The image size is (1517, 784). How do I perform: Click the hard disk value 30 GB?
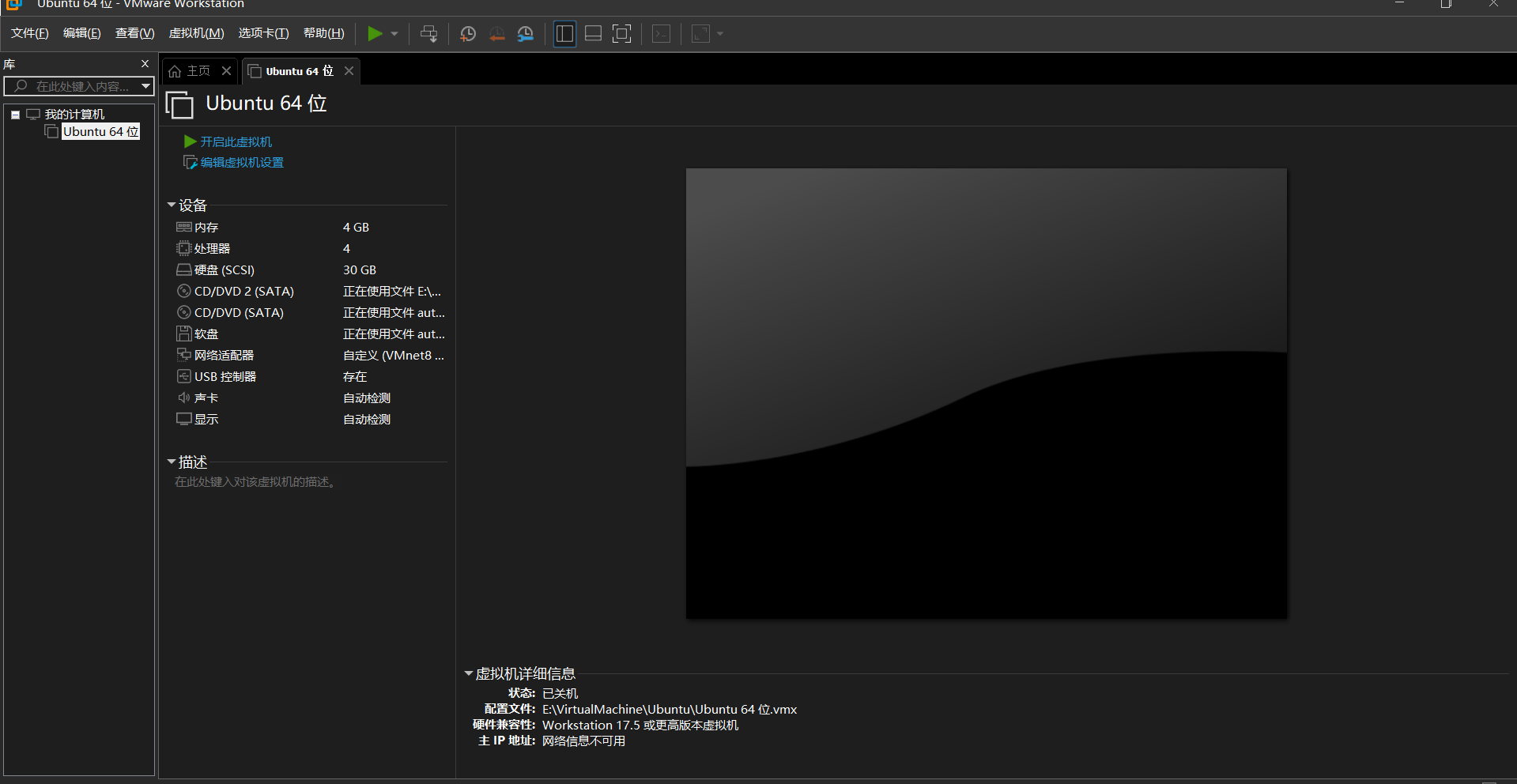[x=360, y=270]
